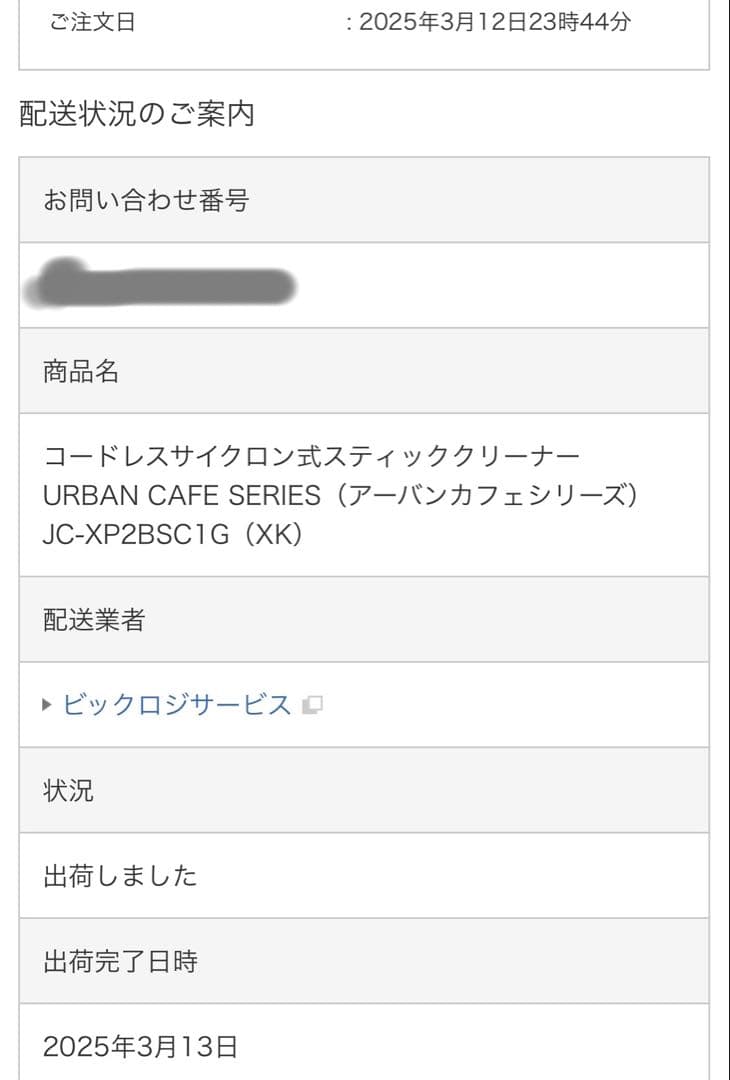Select the 出荷しました status text
This screenshot has width=730, height=1080.
coord(120,876)
